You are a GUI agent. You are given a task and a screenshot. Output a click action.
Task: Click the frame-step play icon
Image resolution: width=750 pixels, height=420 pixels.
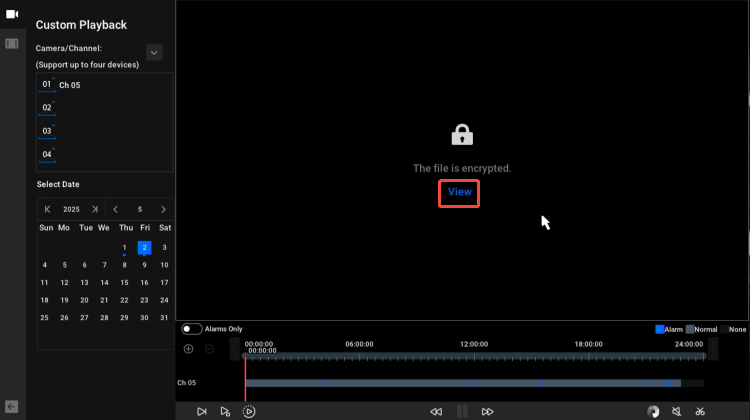click(x=202, y=411)
